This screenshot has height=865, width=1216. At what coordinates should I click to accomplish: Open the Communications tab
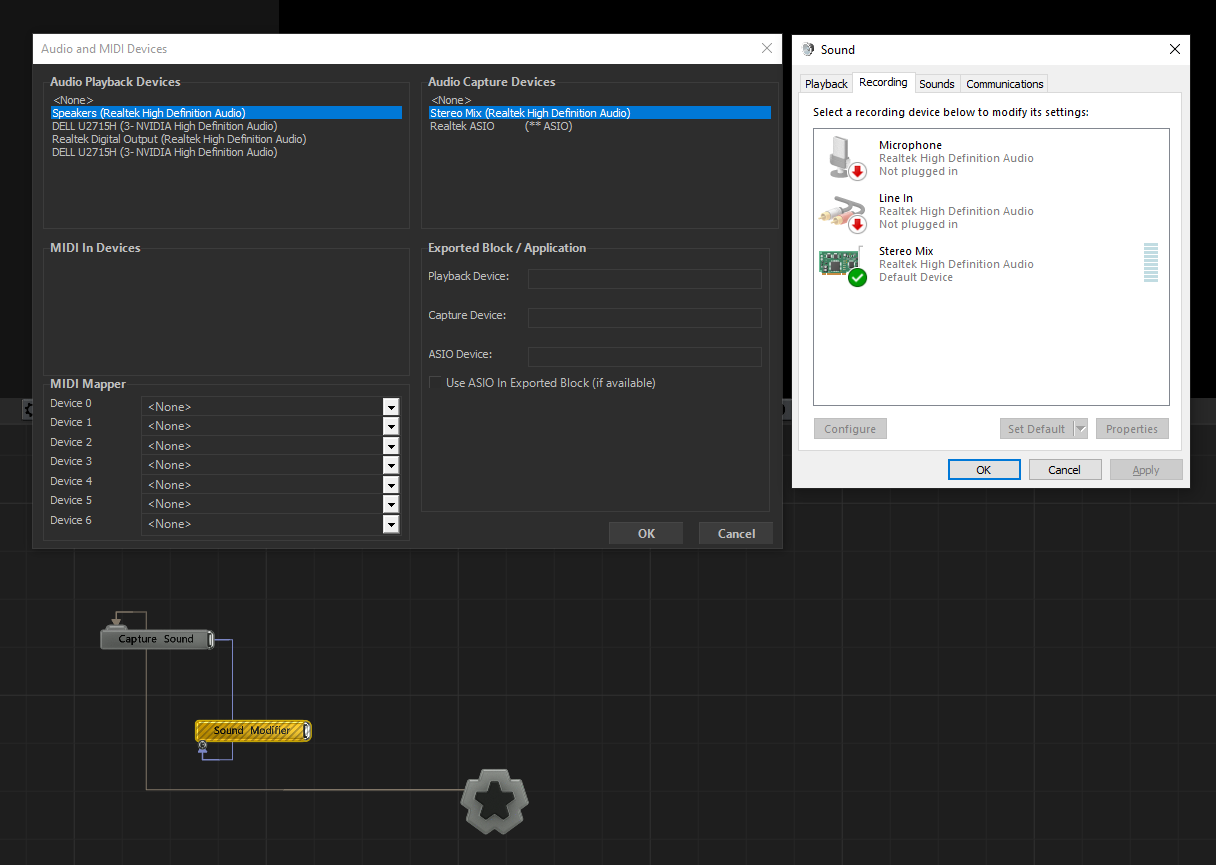1005,84
